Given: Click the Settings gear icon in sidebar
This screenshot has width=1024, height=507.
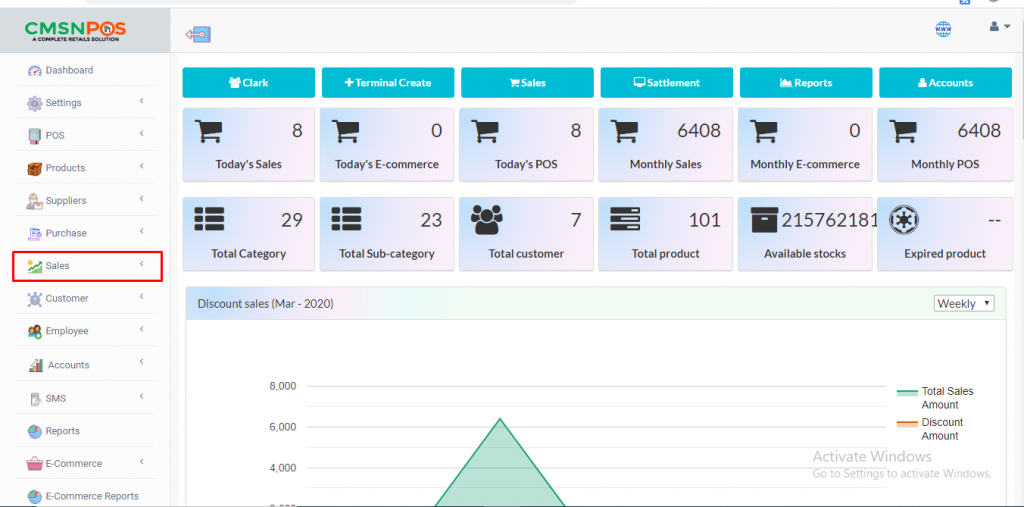Looking at the screenshot, I should tap(35, 103).
